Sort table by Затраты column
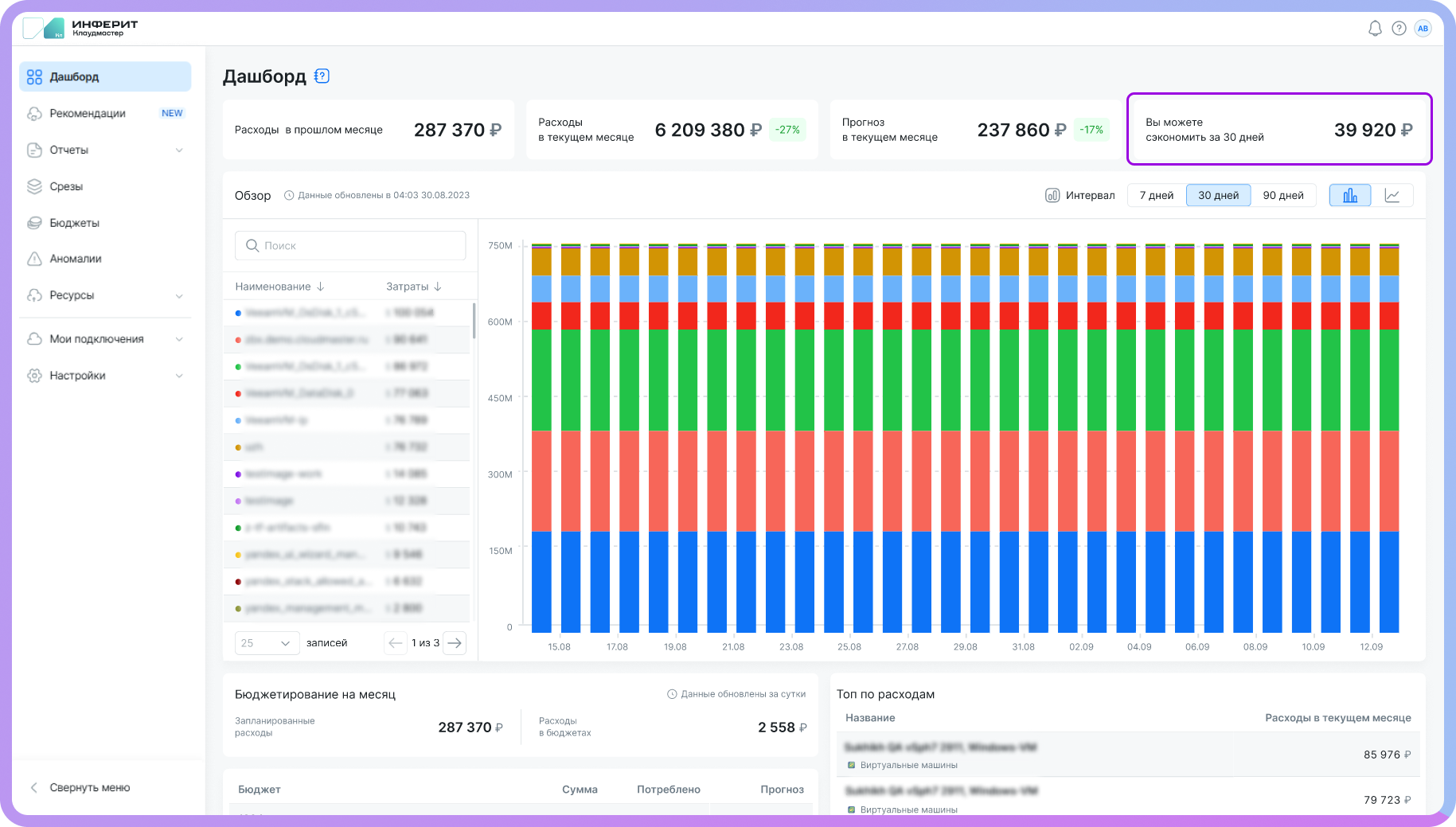The width and height of the screenshot is (1456, 827). (x=413, y=287)
